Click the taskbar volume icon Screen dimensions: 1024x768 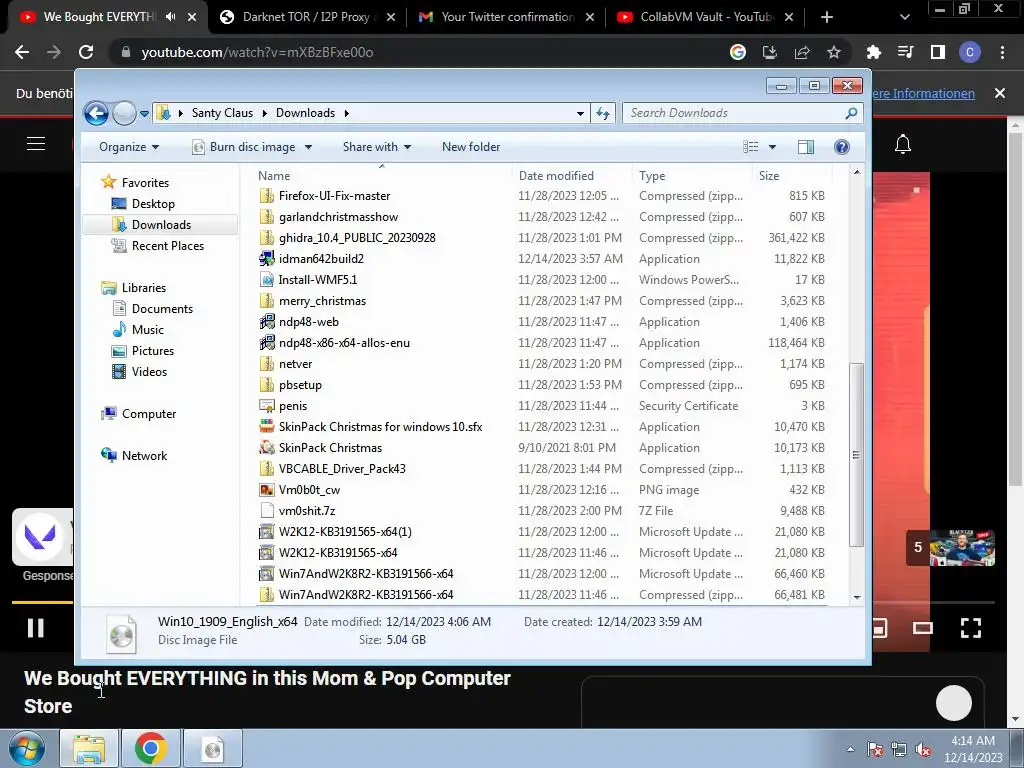pyautogui.click(x=923, y=749)
